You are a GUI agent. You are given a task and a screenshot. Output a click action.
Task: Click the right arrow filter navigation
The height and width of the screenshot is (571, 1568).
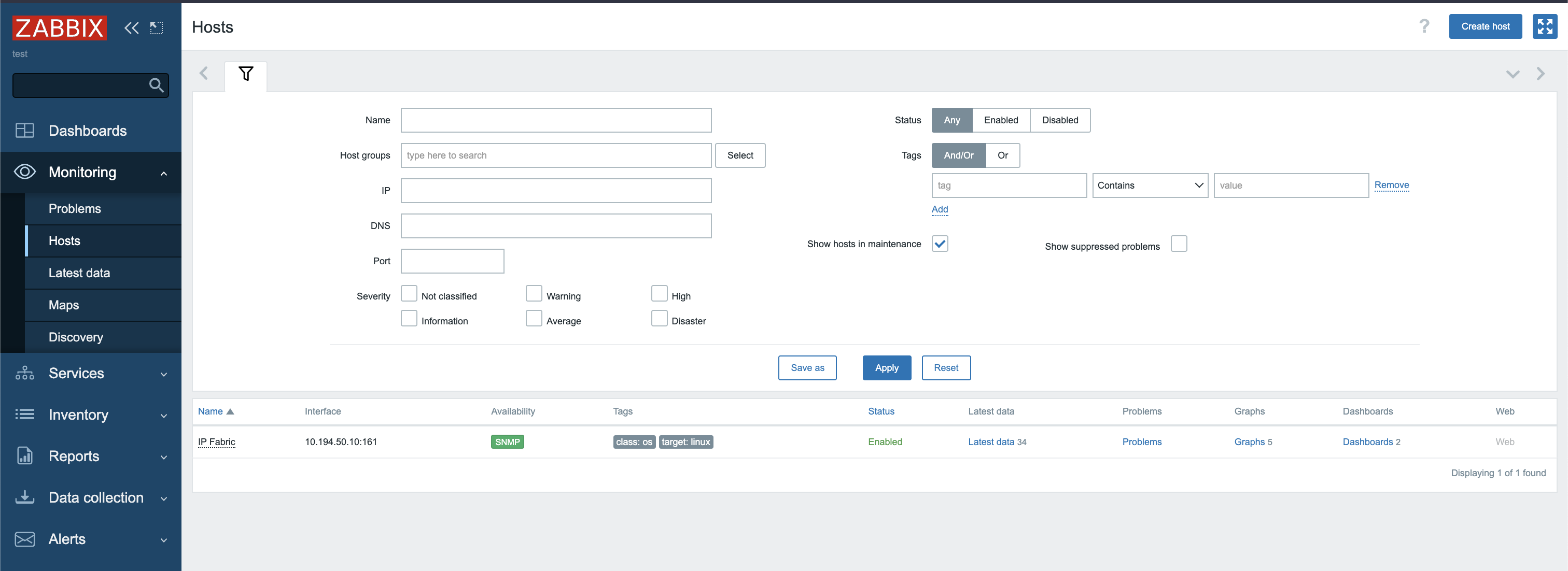[x=1541, y=74]
